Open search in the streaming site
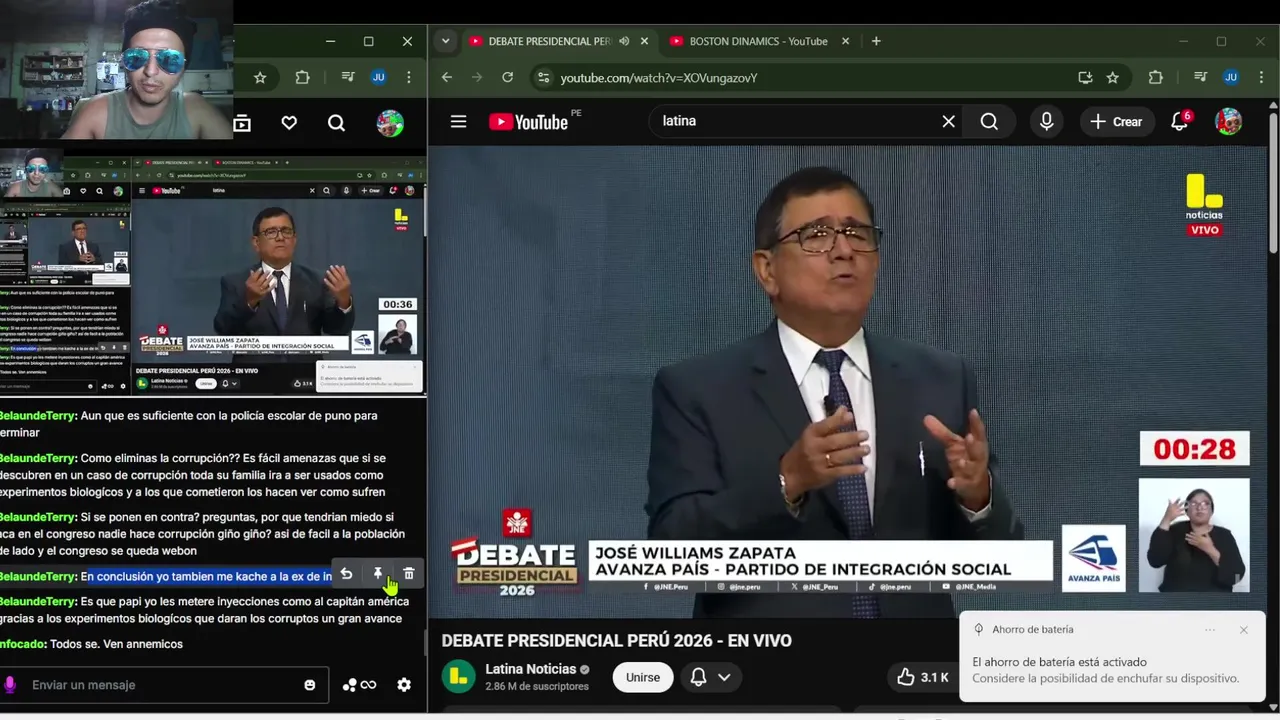 pos(336,123)
